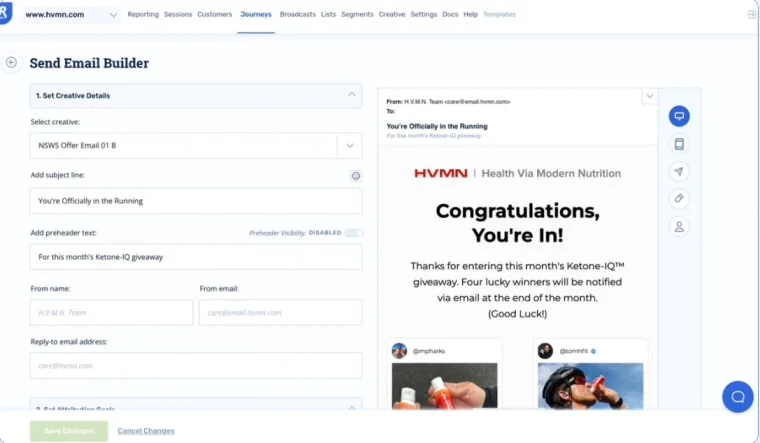Click the subject line input field
760x443 pixels.
tap(195, 201)
